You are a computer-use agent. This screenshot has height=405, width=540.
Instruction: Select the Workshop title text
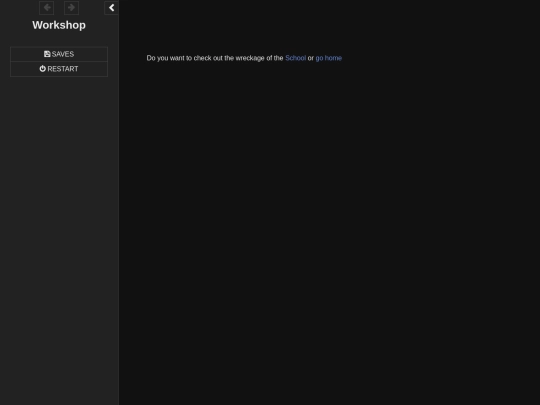click(x=59, y=25)
